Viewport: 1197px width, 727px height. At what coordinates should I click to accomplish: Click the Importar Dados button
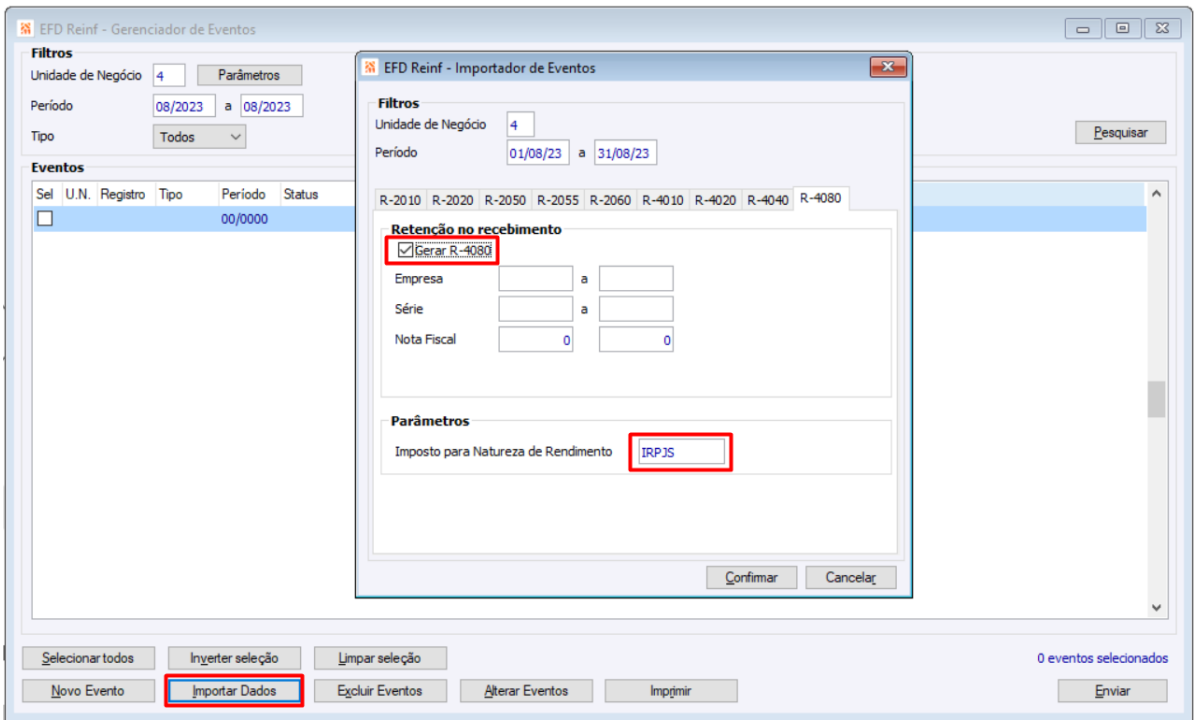pos(234,691)
